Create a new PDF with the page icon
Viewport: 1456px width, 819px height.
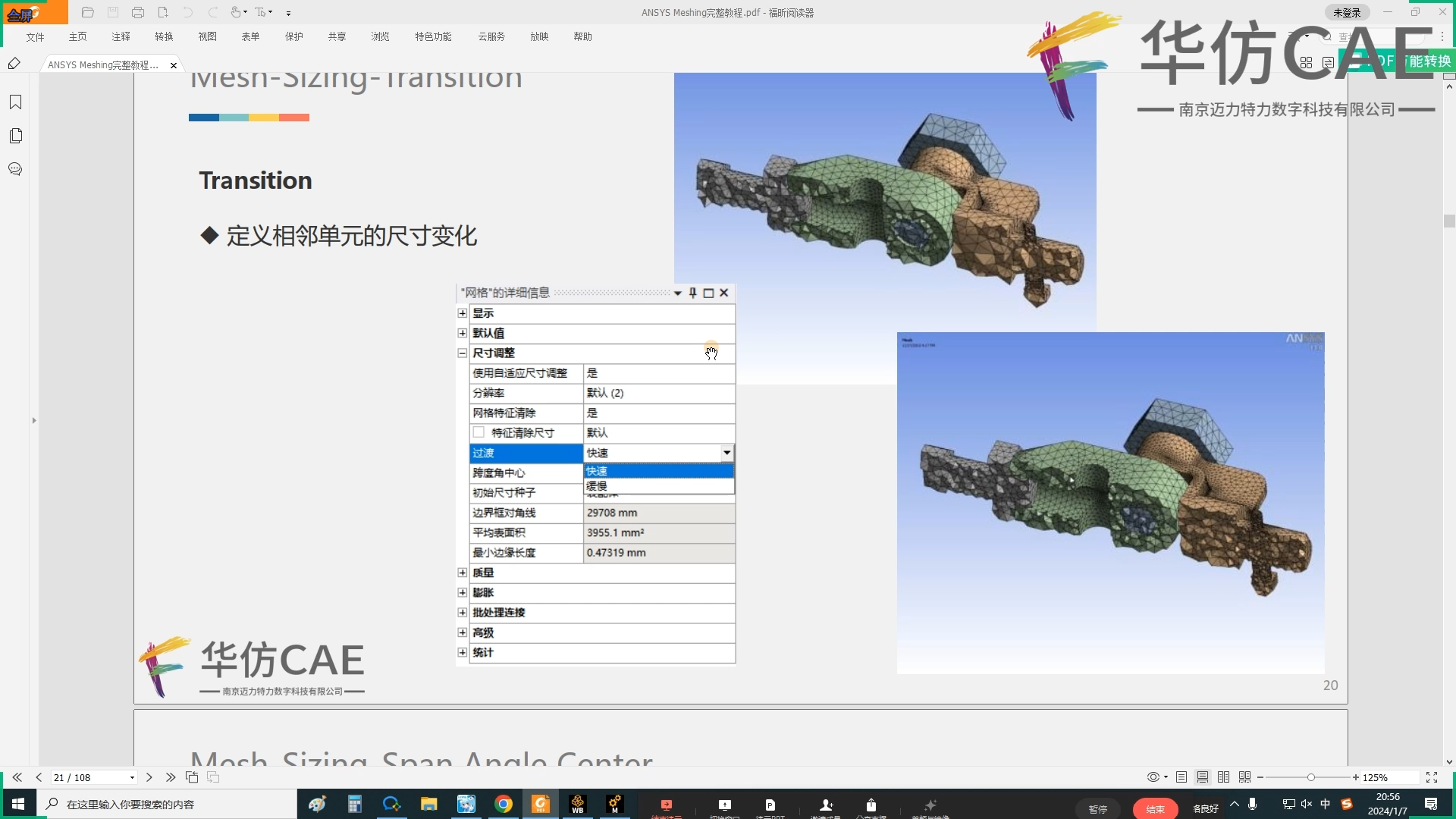tap(163, 12)
